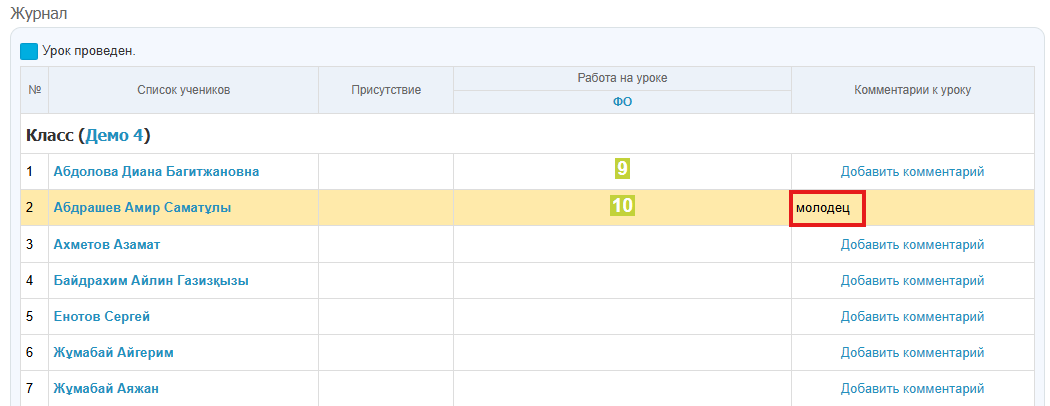This screenshot has width=1050, height=406.
Task: Open student Жұмабай Аяжан
Action: click(x=106, y=389)
